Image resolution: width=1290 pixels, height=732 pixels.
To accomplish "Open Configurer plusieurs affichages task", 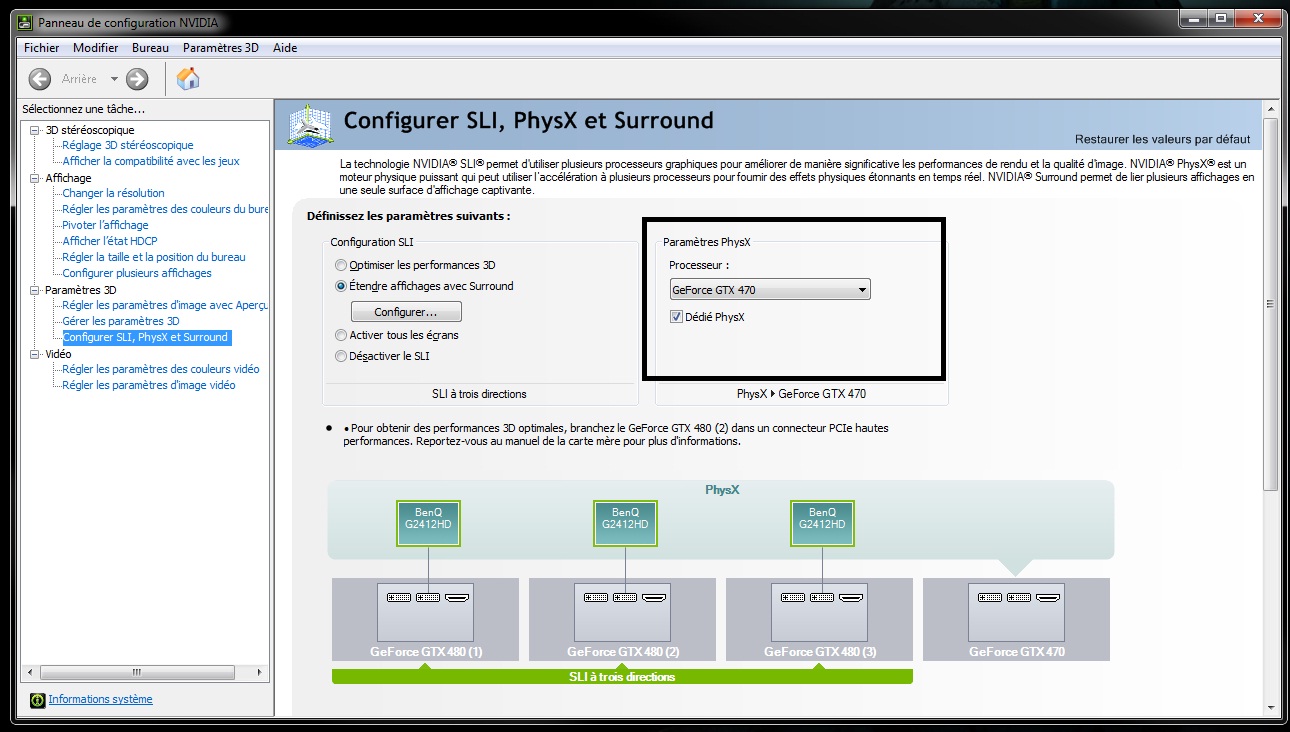I will click(x=137, y=273).
